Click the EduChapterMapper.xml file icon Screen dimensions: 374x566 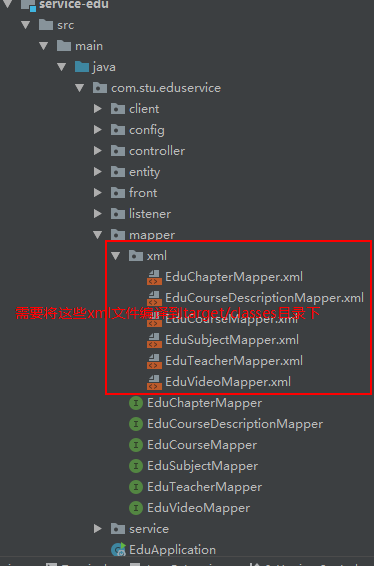tap(154, 277)
